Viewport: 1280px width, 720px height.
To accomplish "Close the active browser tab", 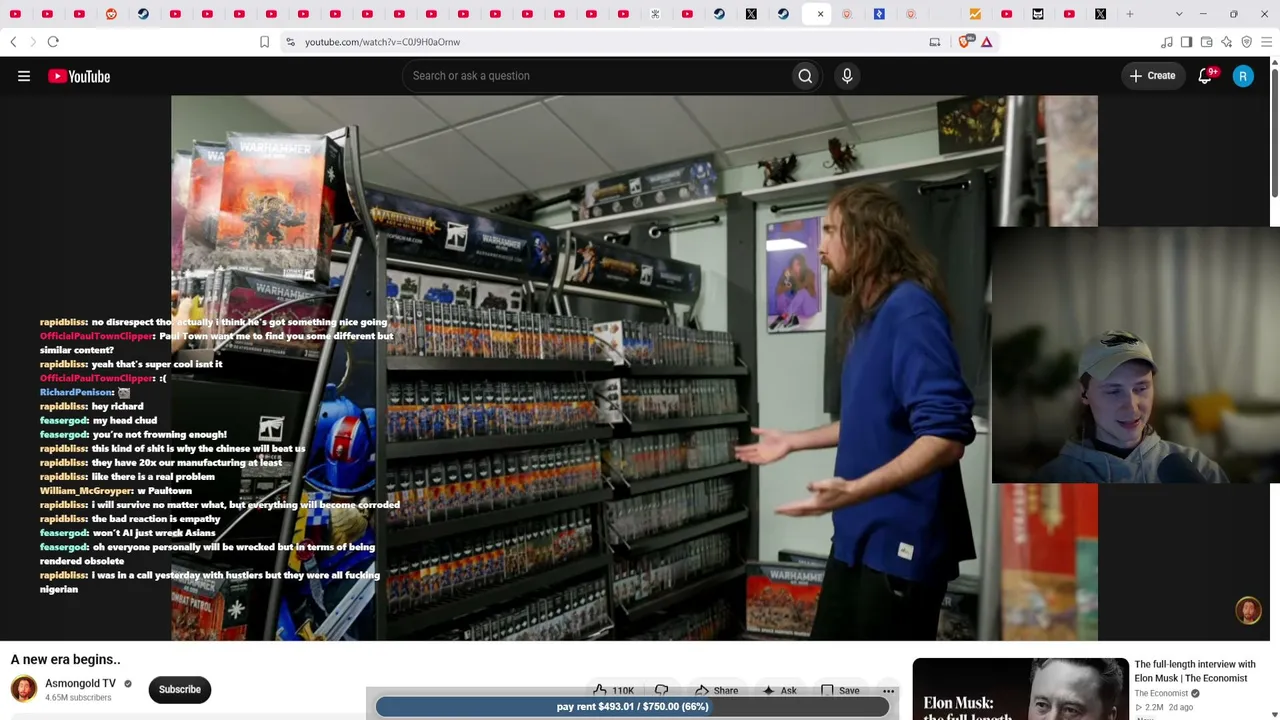I will point(820,14).
